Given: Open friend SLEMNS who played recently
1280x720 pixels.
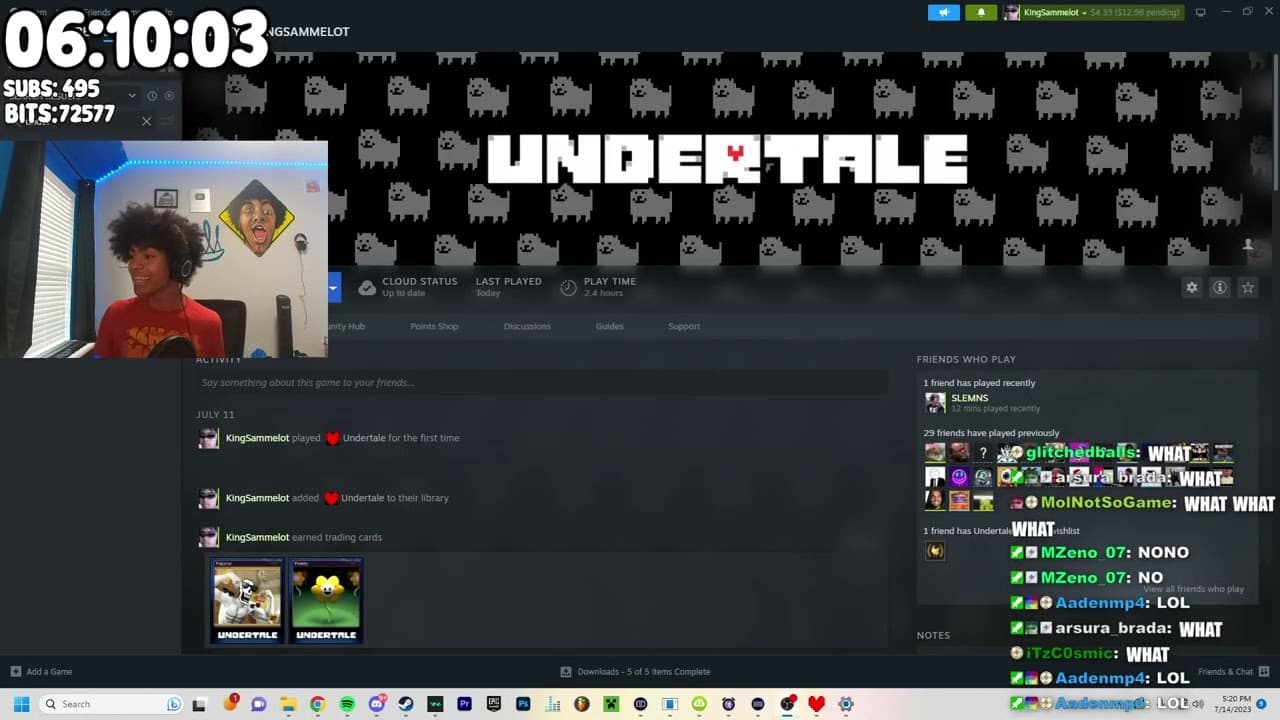Looking at the screenshot, I should click(x=969, y=398).
